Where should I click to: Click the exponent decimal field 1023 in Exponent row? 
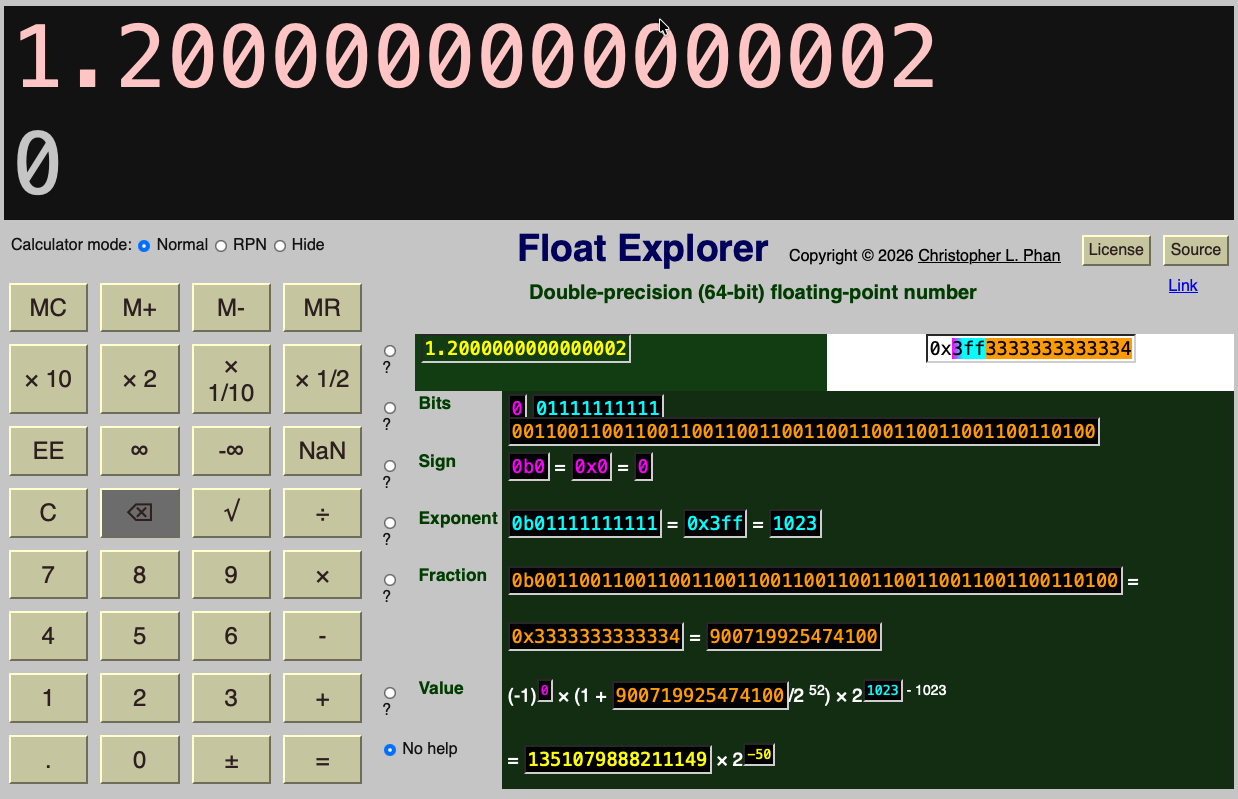(795, 523)
